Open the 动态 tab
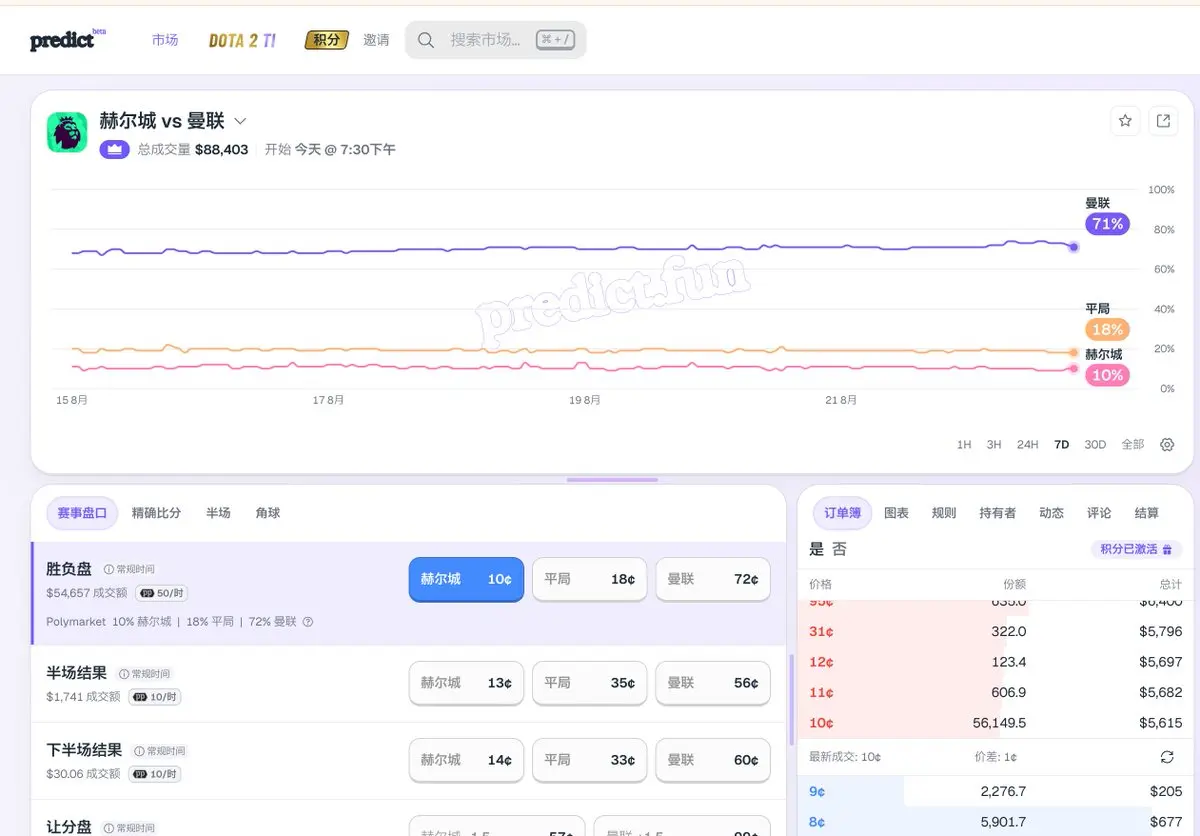1200x836 pixels. [1051, 513]
